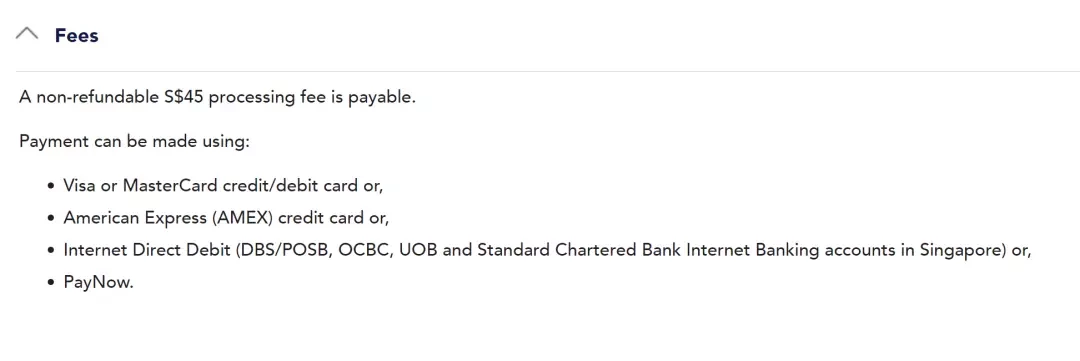This screenshot has height=361, width=1080.
Task: Click the Payment can be made using text
Action: tap(134, 142)
